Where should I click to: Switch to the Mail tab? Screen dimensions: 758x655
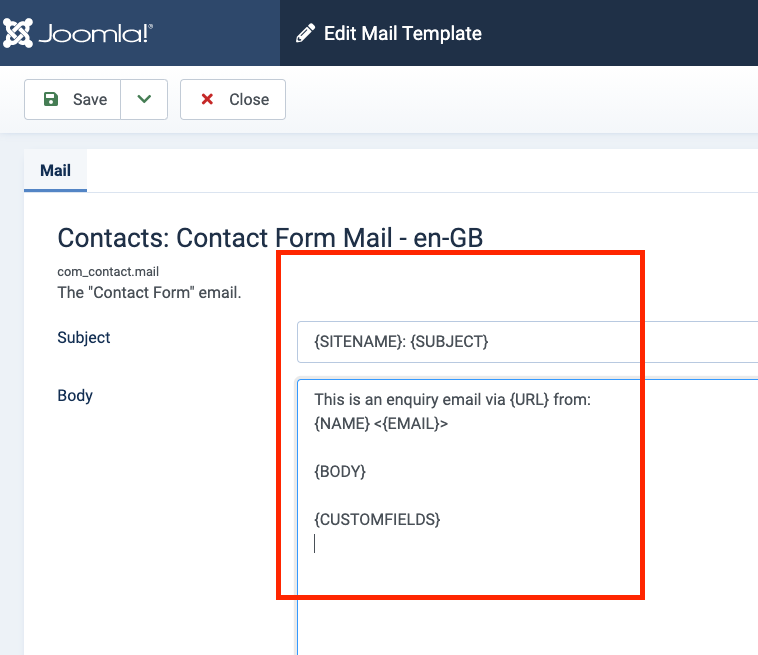tap(55, 170)
